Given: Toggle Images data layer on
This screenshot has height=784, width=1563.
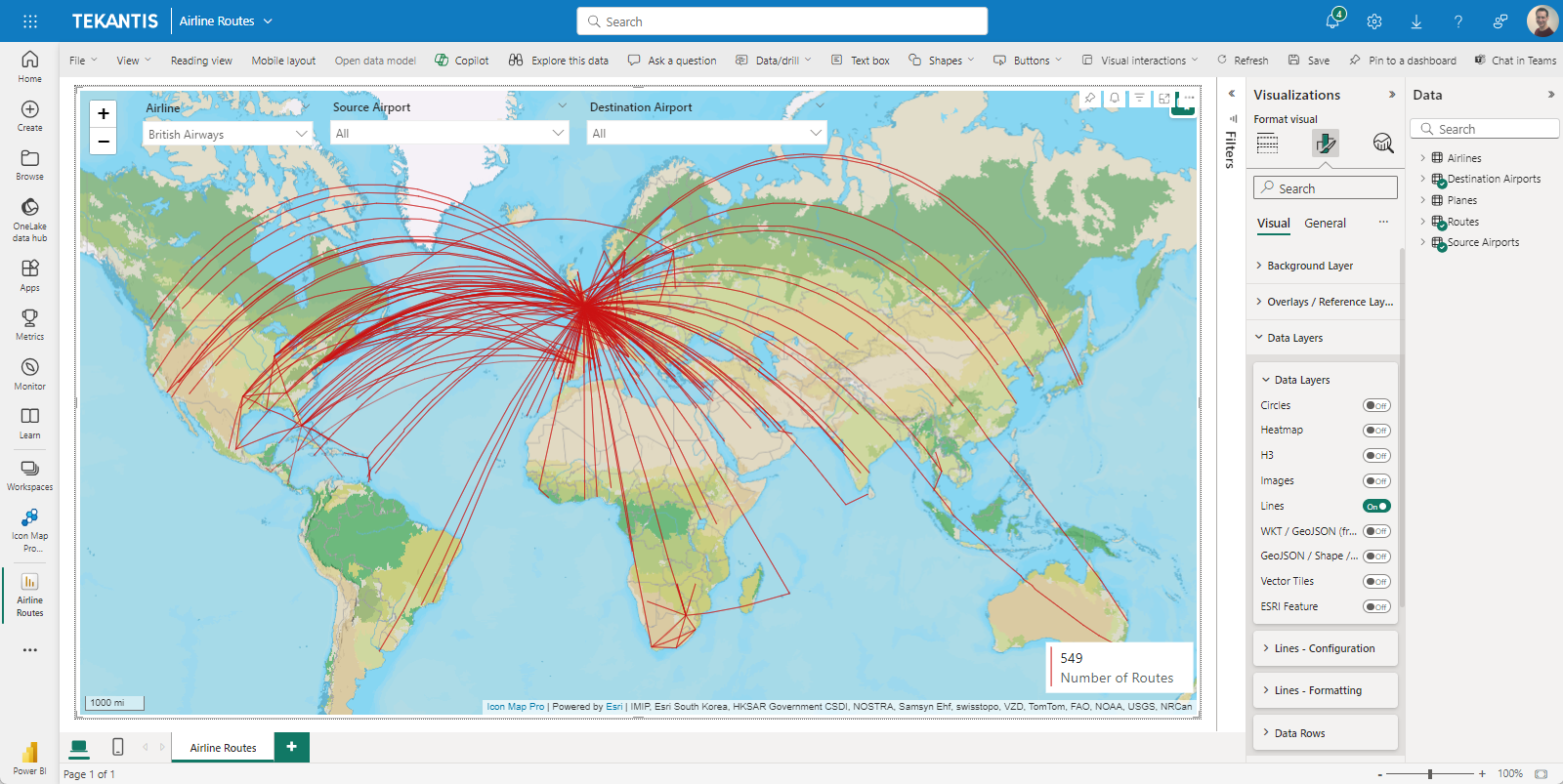Looking at the screenshot, I should (1376, 481).
